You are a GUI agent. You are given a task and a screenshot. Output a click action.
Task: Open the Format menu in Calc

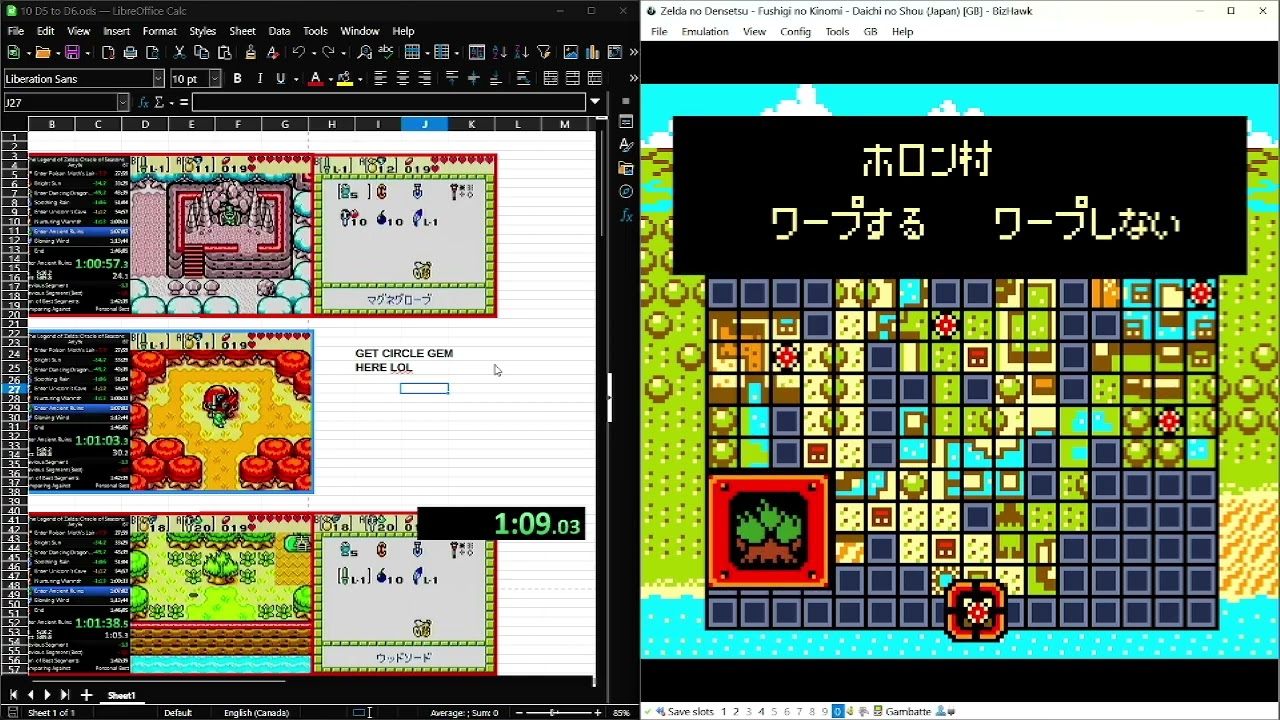[x=159, y=31]
